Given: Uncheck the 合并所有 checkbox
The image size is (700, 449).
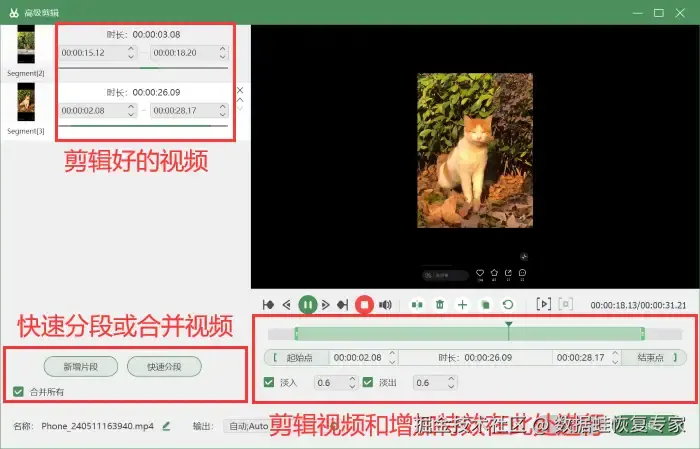Looking at the screenshot, I should [x=18, y=392].
